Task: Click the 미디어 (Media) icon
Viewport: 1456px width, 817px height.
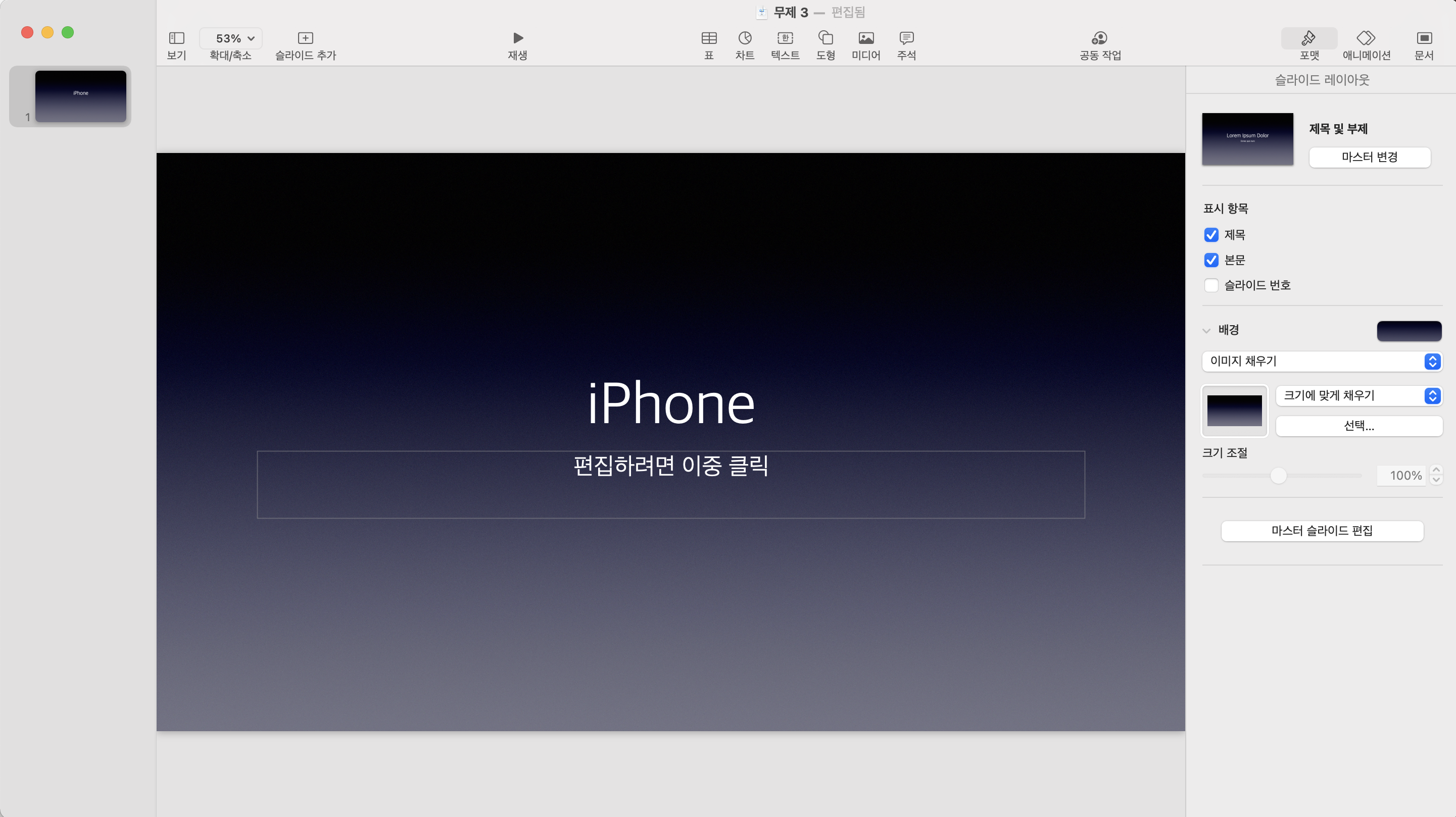Action: [x=866, y=38]
